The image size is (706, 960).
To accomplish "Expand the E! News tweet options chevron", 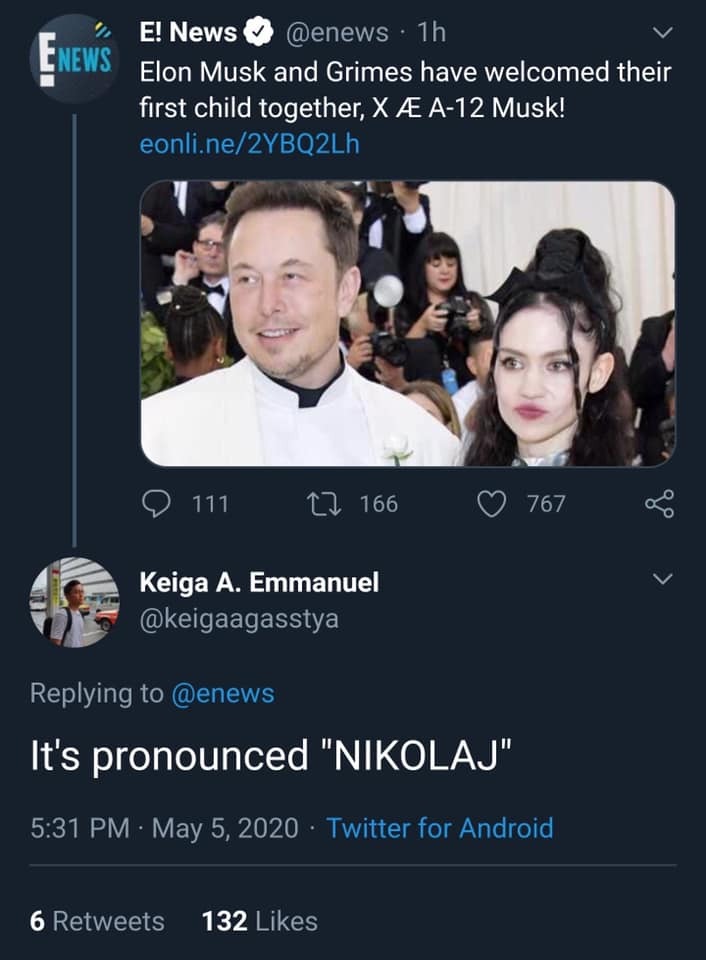I will point(662,33).
